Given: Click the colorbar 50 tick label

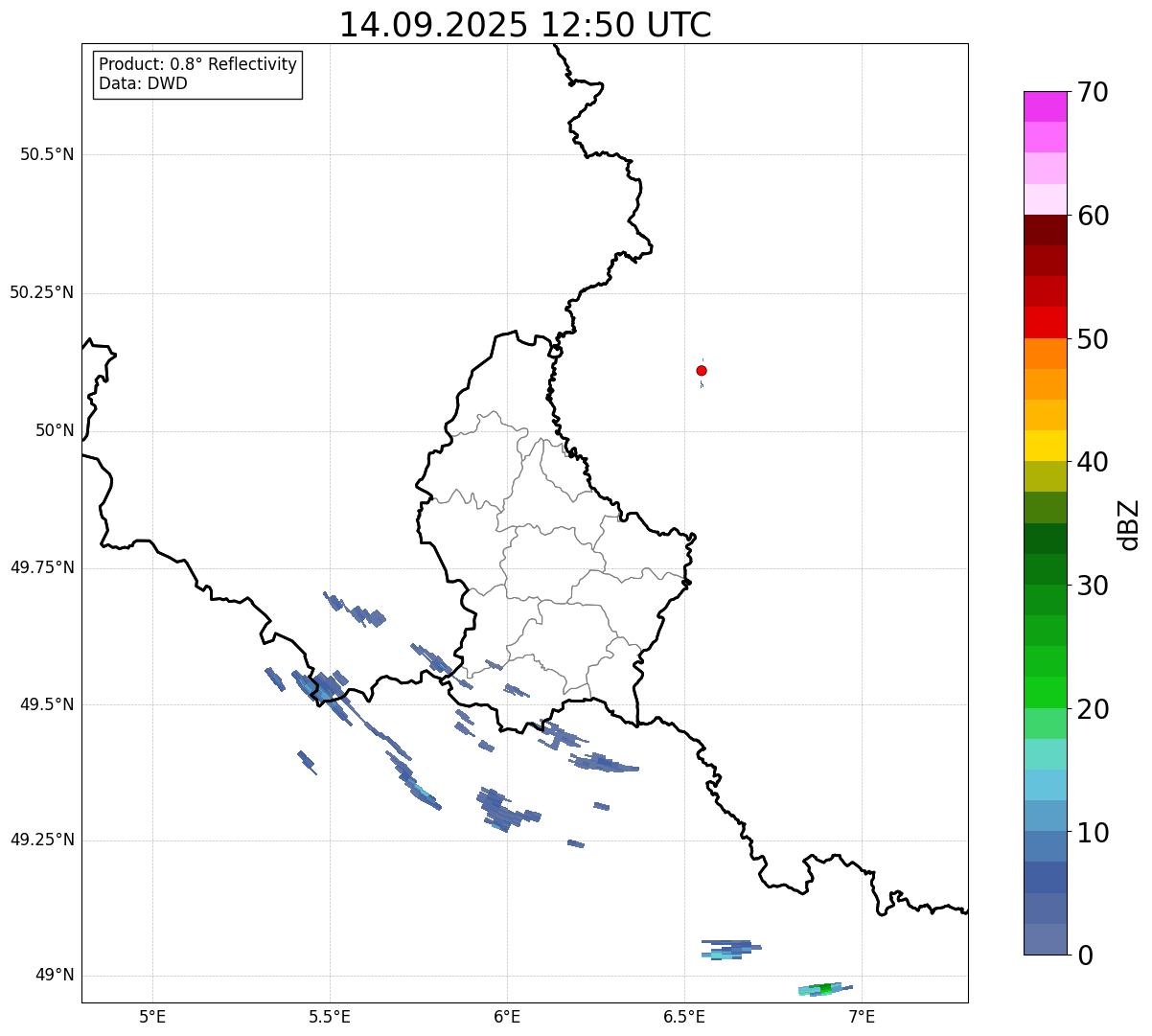Looking at the screenshot, I should 1093,340.
